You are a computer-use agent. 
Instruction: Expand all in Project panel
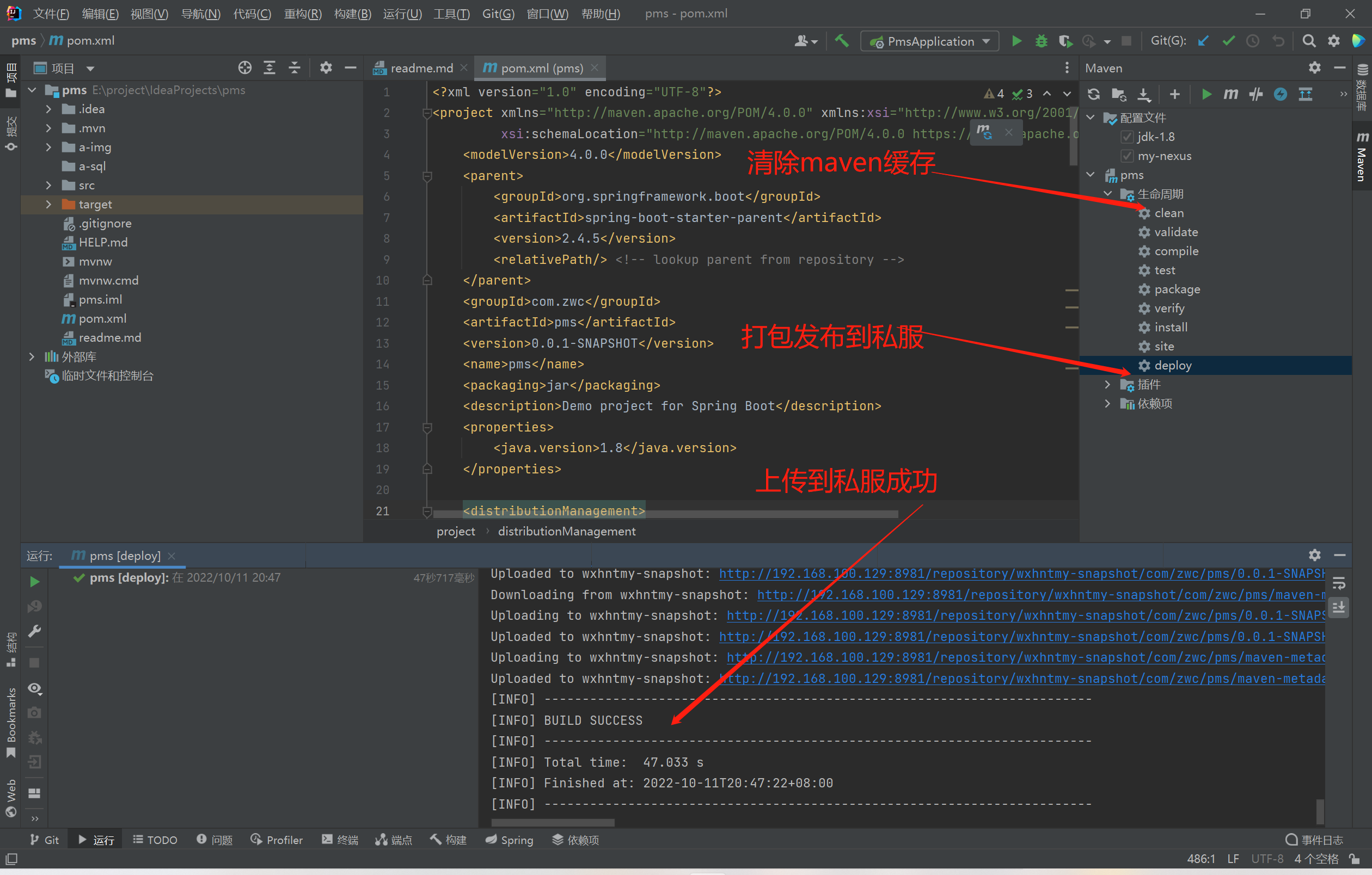coord(269,67)
